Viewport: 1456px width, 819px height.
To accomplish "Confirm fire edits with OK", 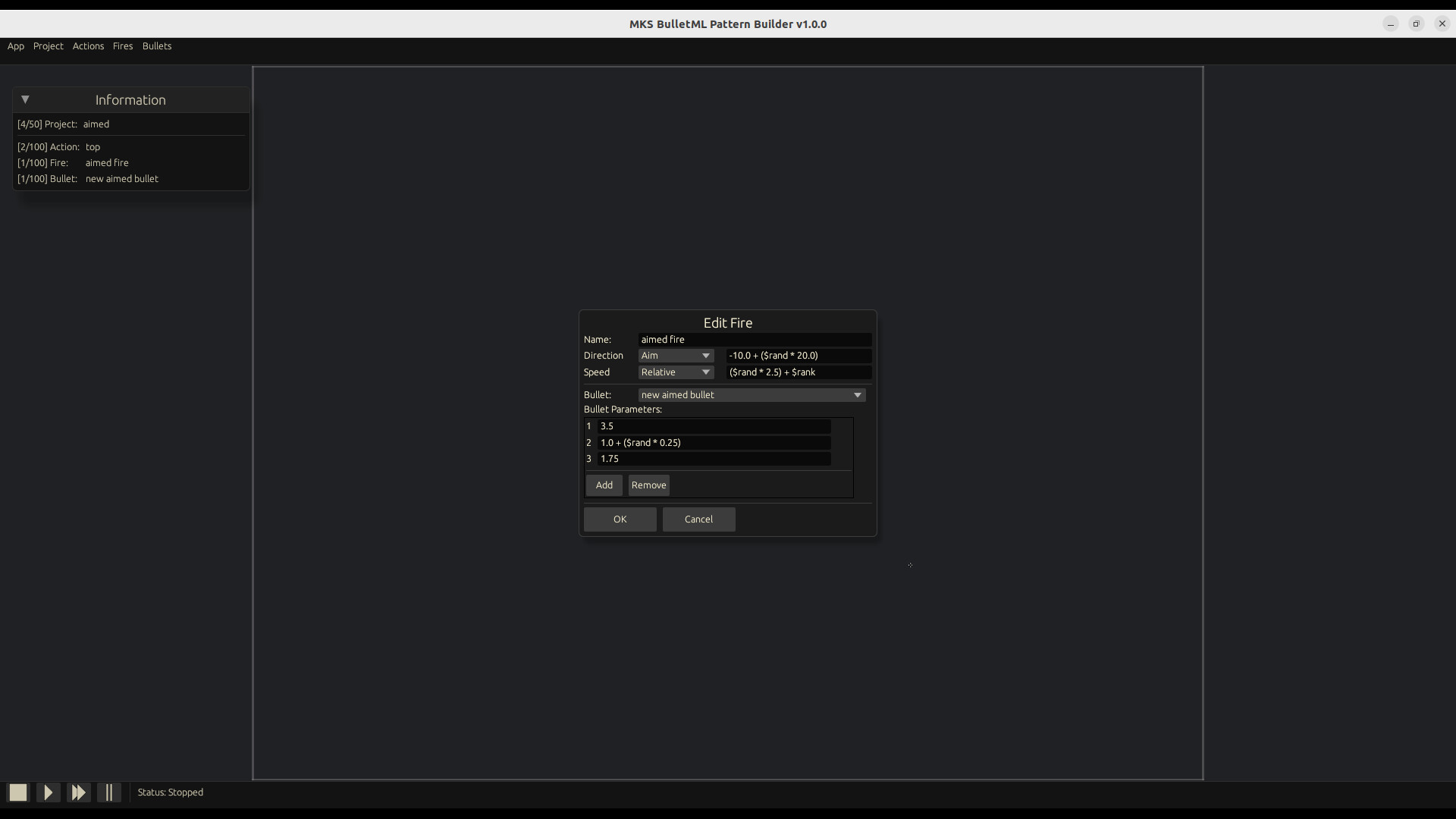I will (620, 519).
